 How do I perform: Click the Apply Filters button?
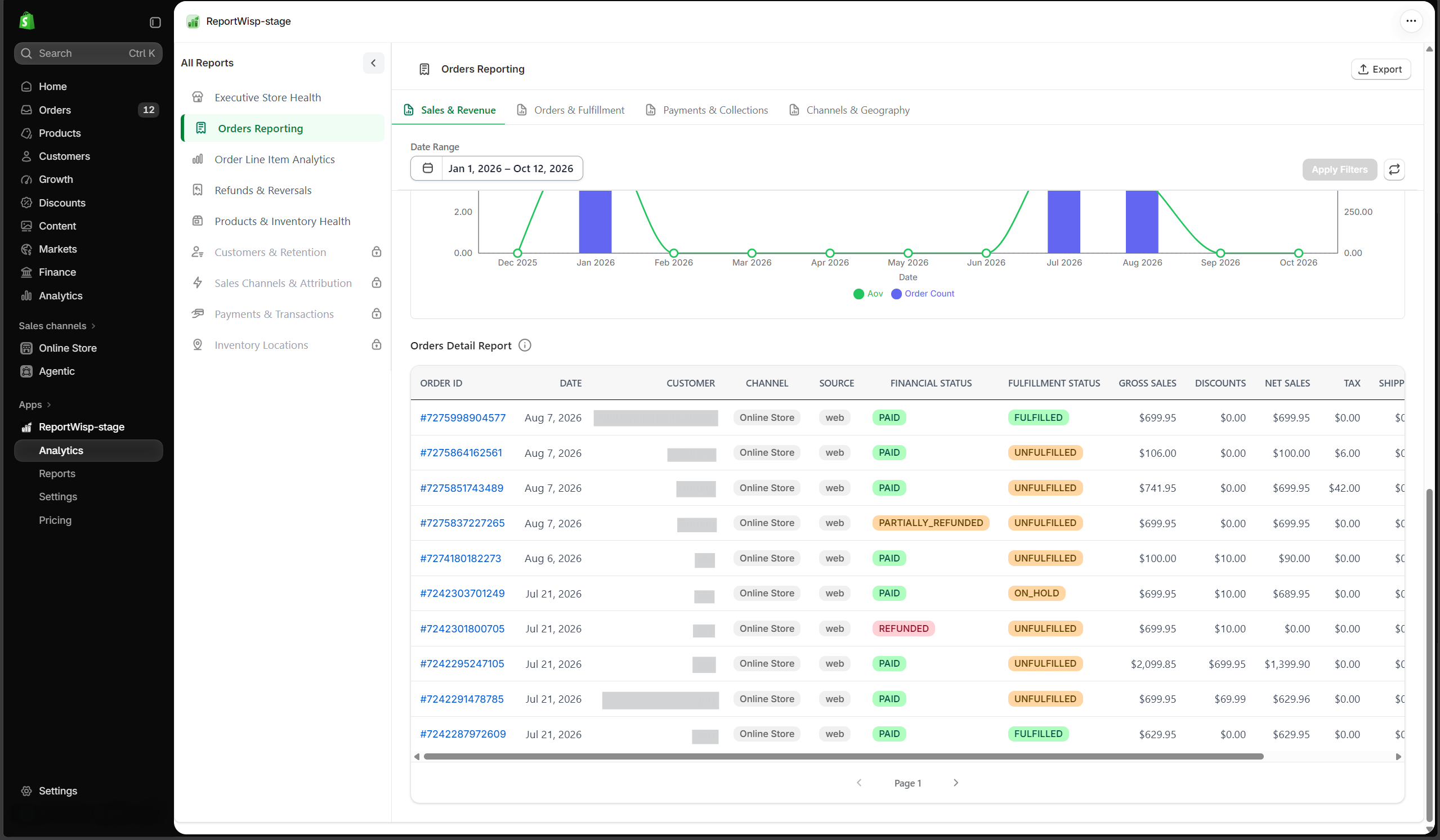1339,169
